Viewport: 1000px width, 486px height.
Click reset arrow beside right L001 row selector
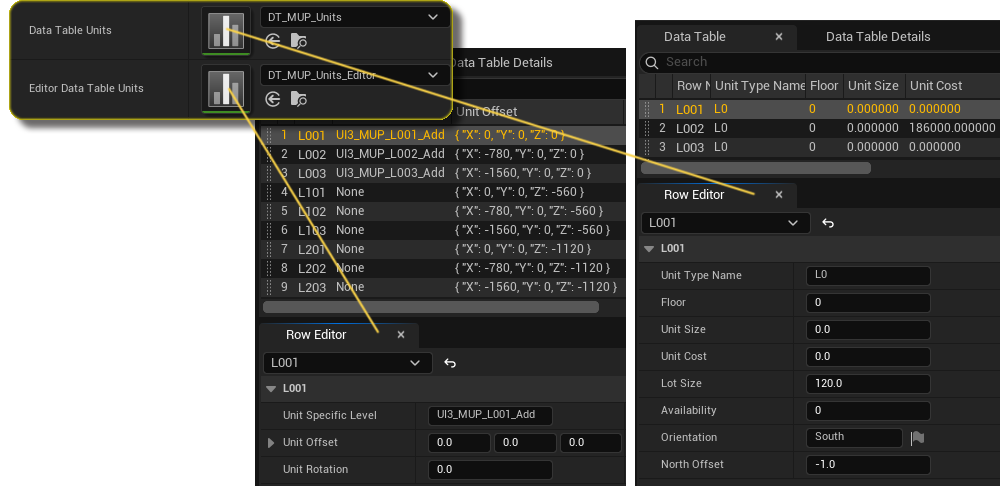click(x=828, y=223)
